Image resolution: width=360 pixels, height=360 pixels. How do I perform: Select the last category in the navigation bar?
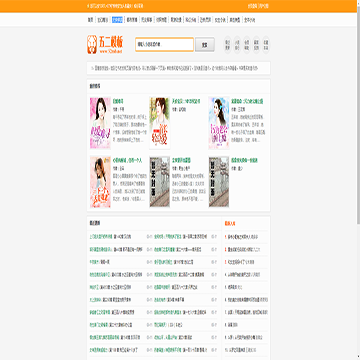250,20
